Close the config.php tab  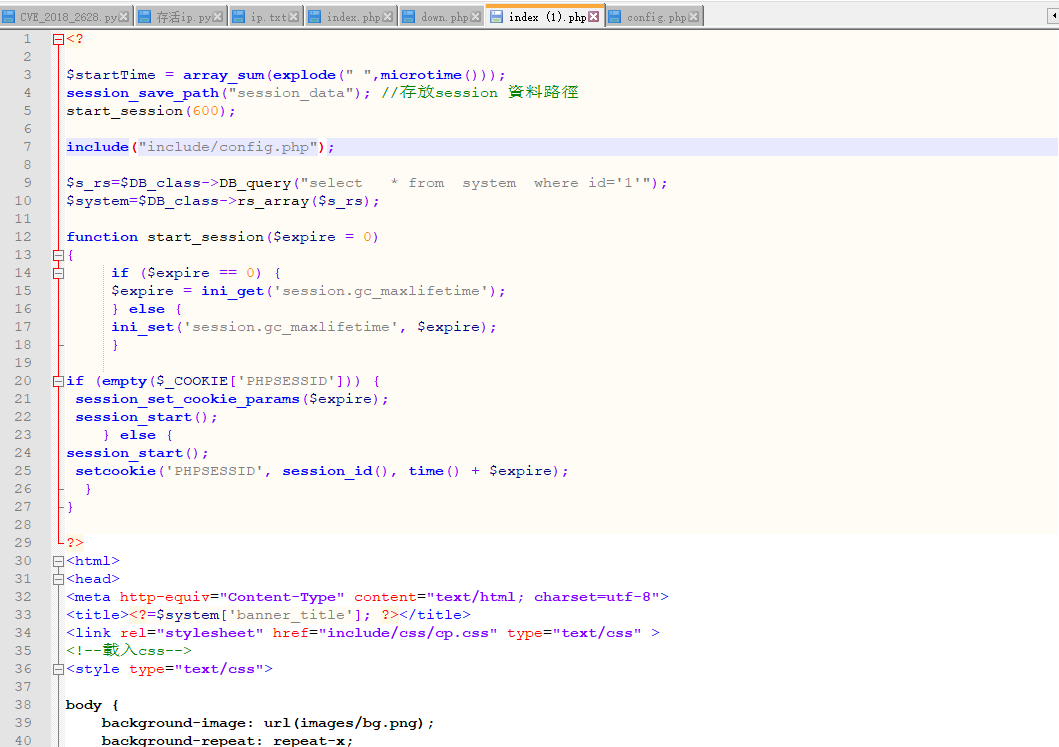point(694,17)
